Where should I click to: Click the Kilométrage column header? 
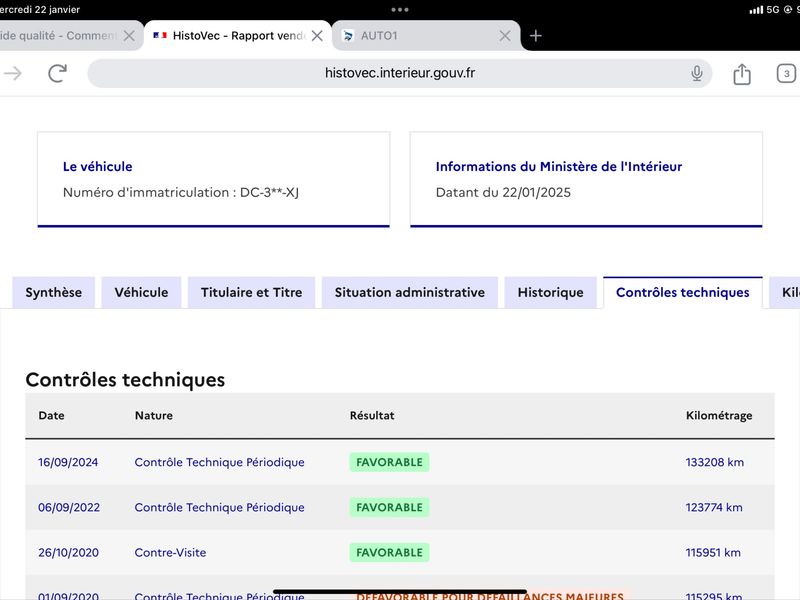719,416
